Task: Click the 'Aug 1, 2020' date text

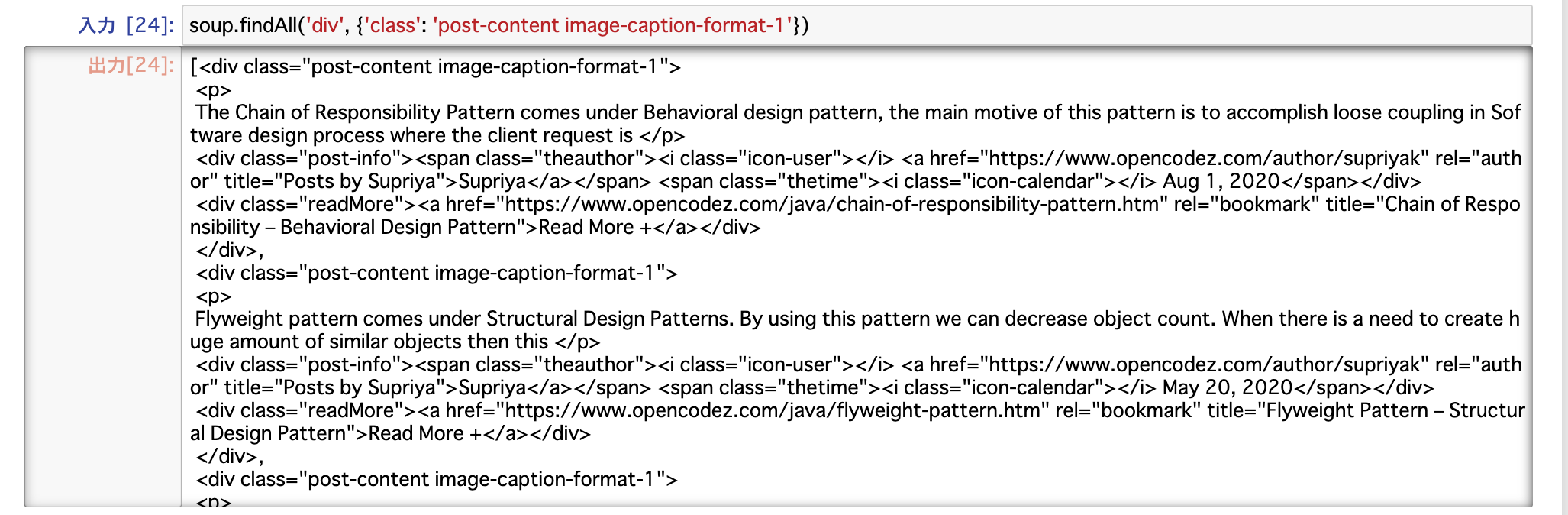Action: 1221,181
